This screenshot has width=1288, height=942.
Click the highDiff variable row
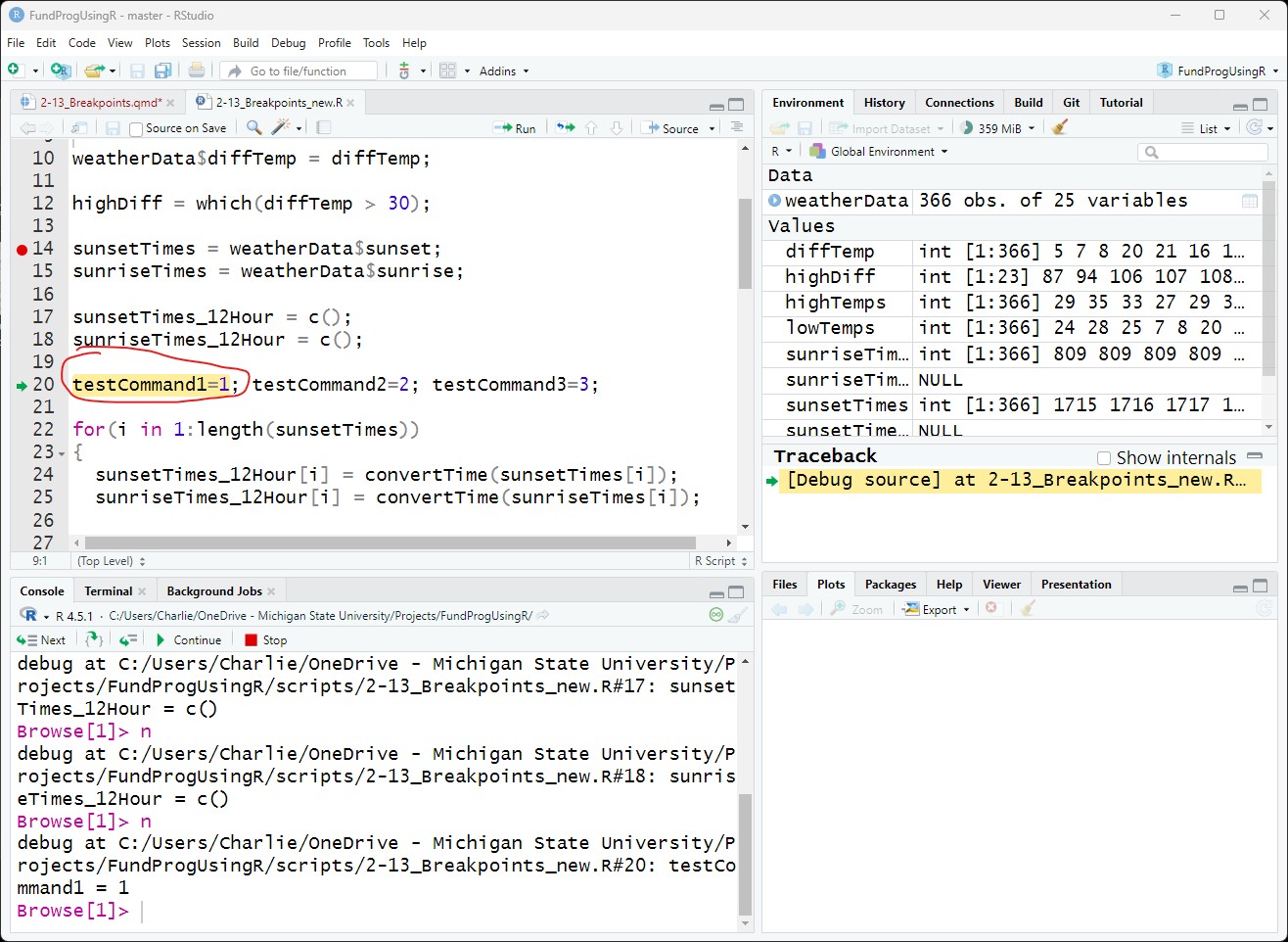point(1013,277)
